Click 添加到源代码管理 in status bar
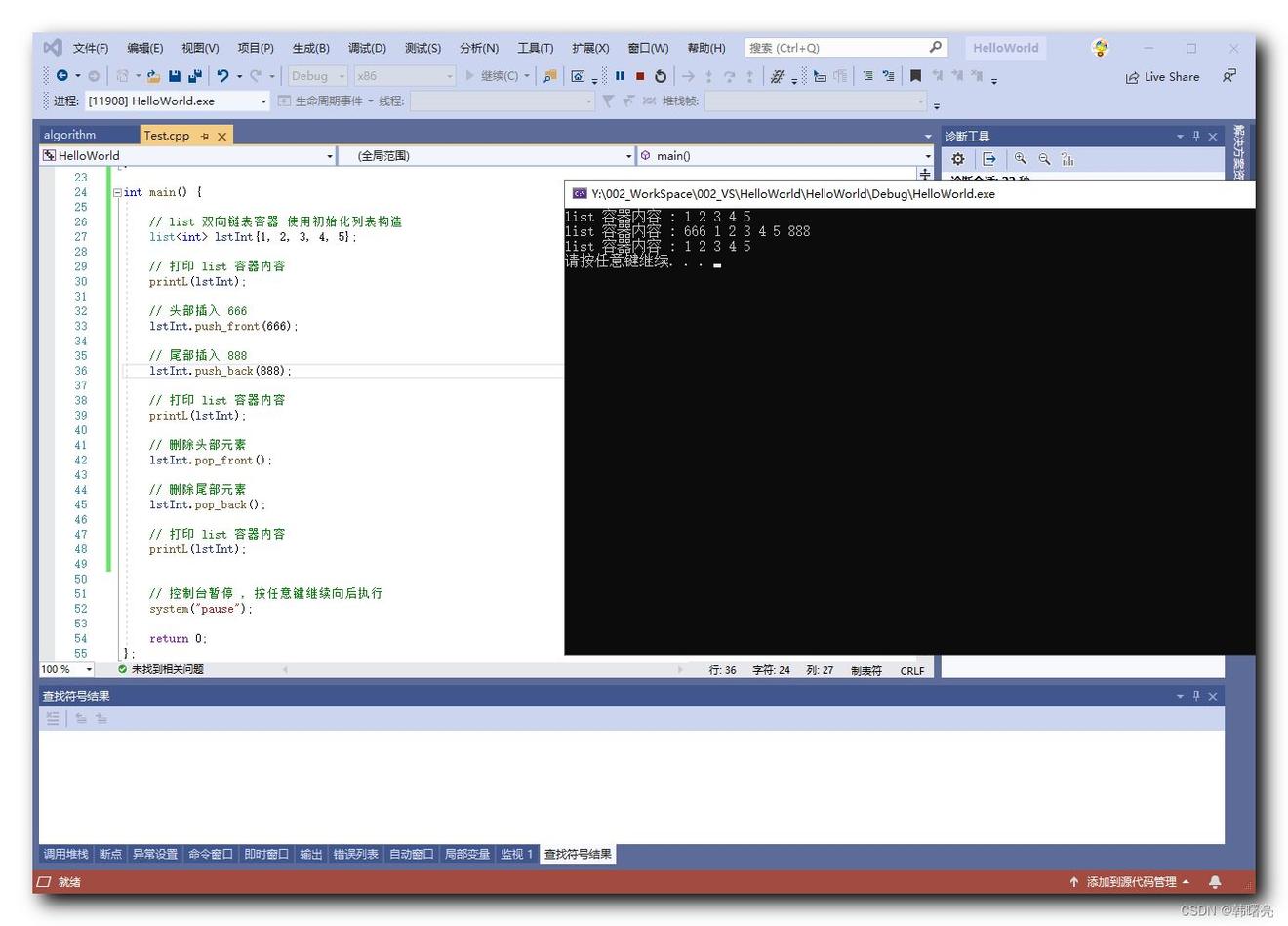1288x926 pixels. point(1130,882)
